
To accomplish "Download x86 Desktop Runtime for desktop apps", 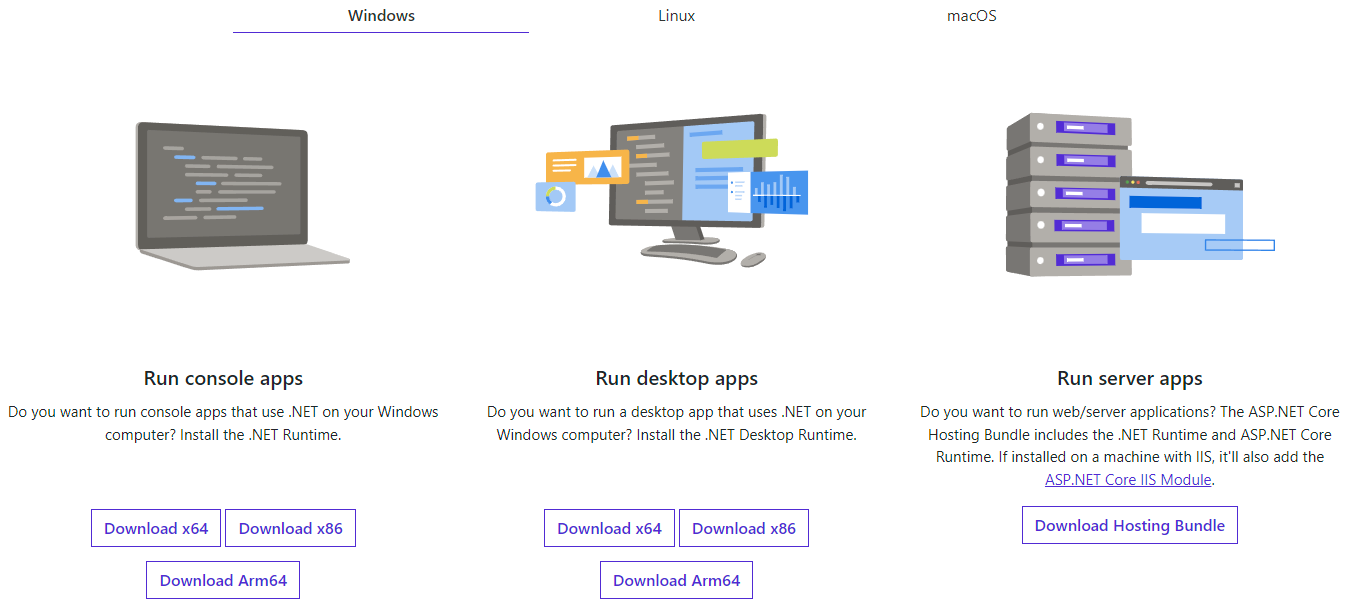I will click(744, 528).
